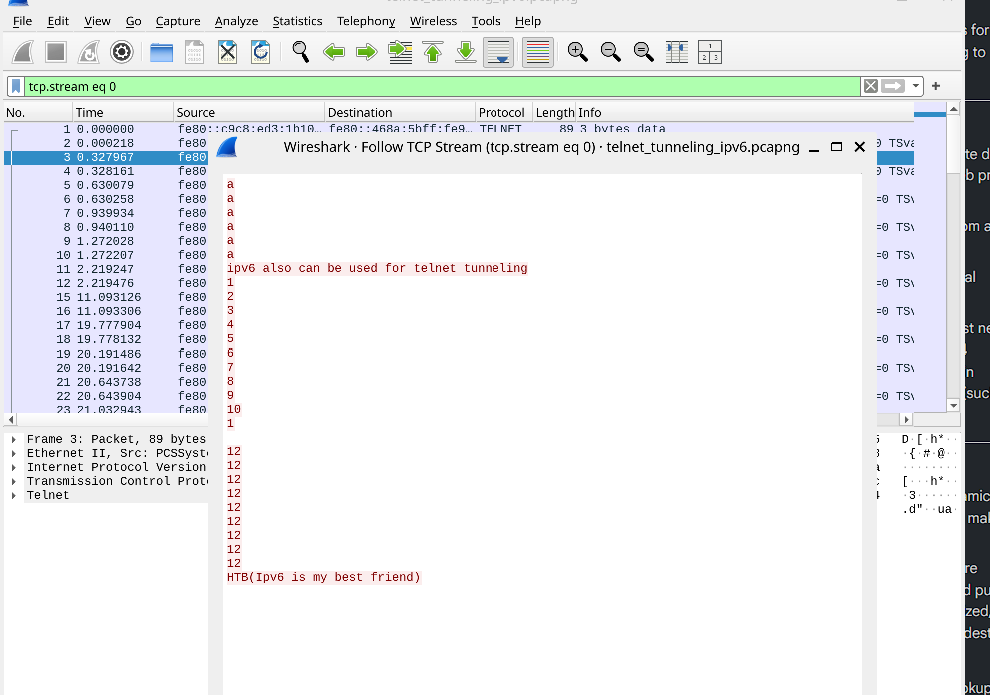Screen dimensions: 990x695
Task: Toggle auto-scroll during live capture
Action: [x=498, y=52]
